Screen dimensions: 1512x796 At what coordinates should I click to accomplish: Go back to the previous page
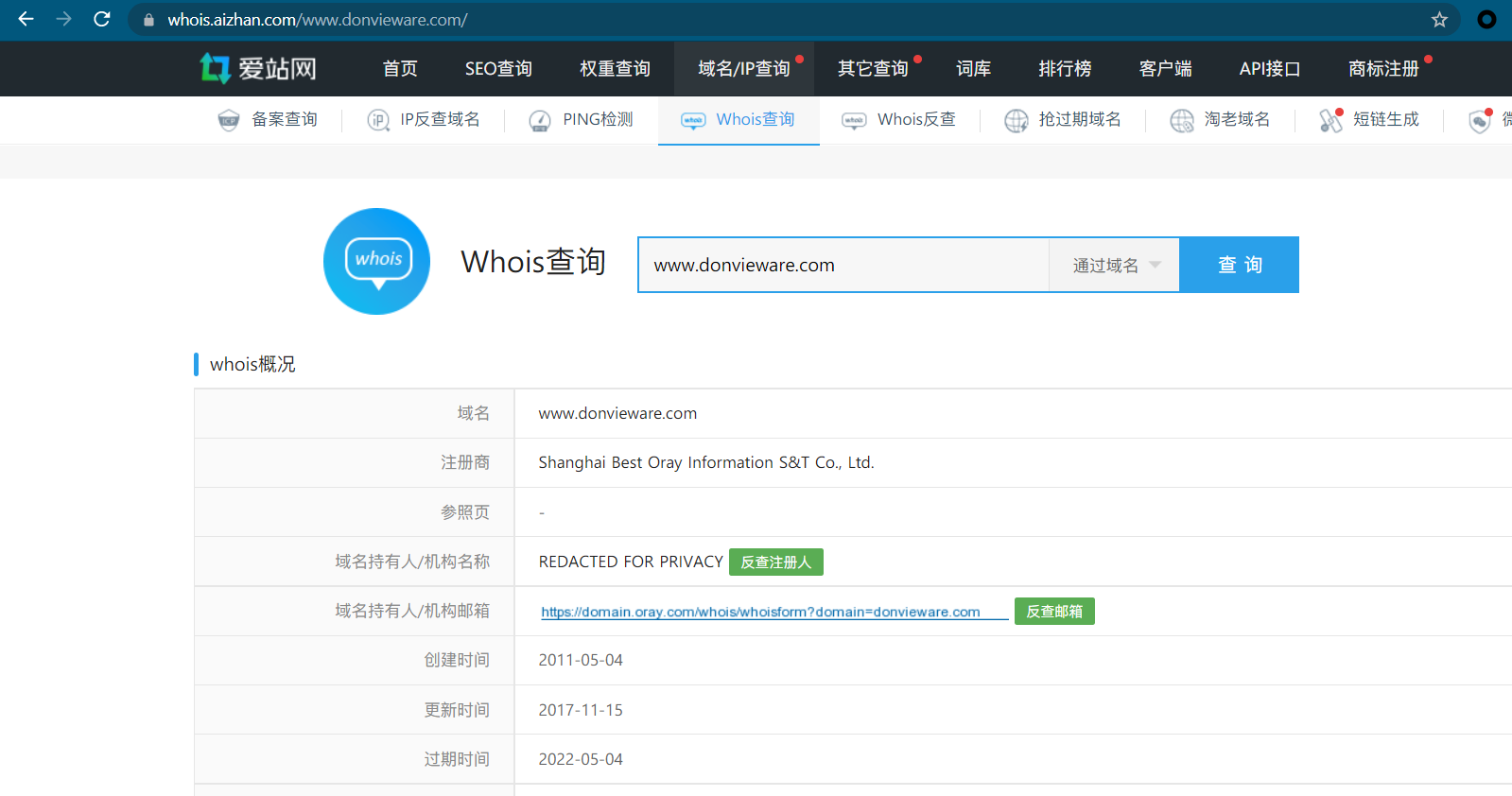(26, 19)
